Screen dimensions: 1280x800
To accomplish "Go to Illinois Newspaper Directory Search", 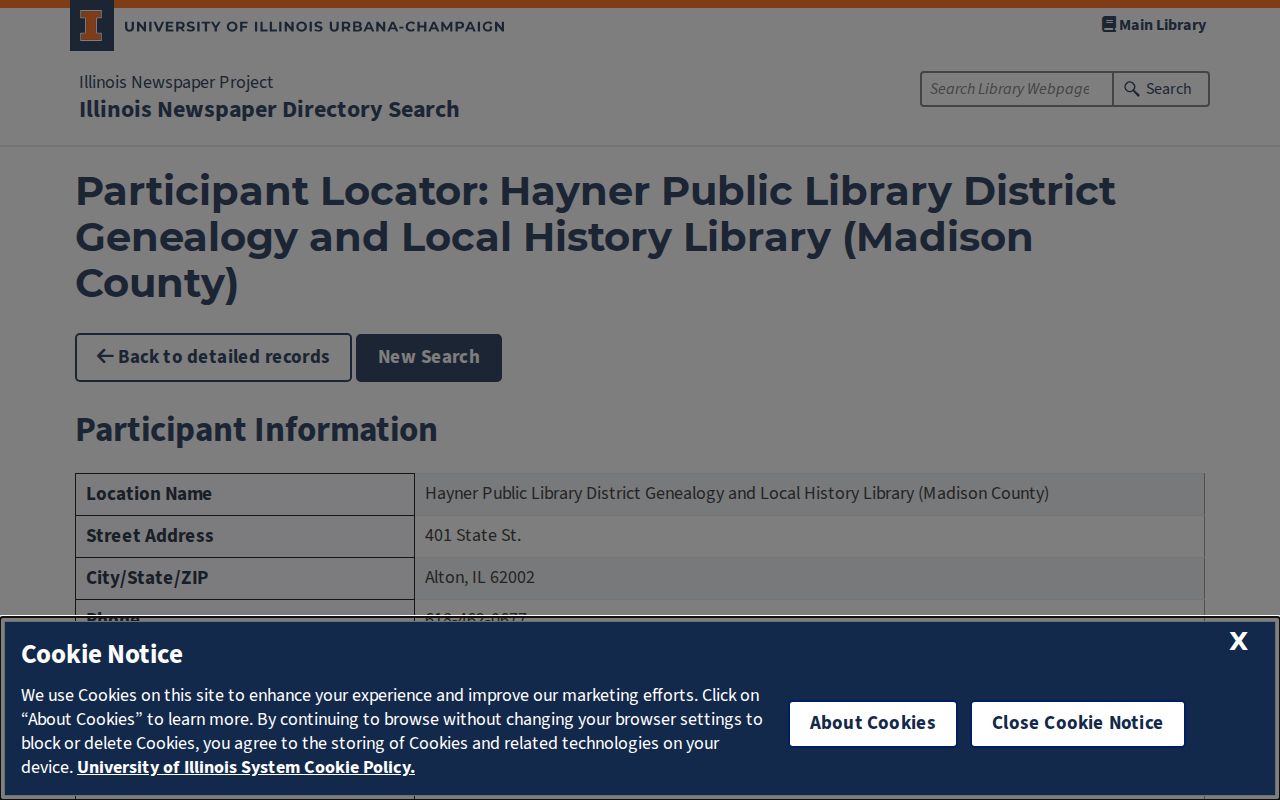I will coord(269,109).
